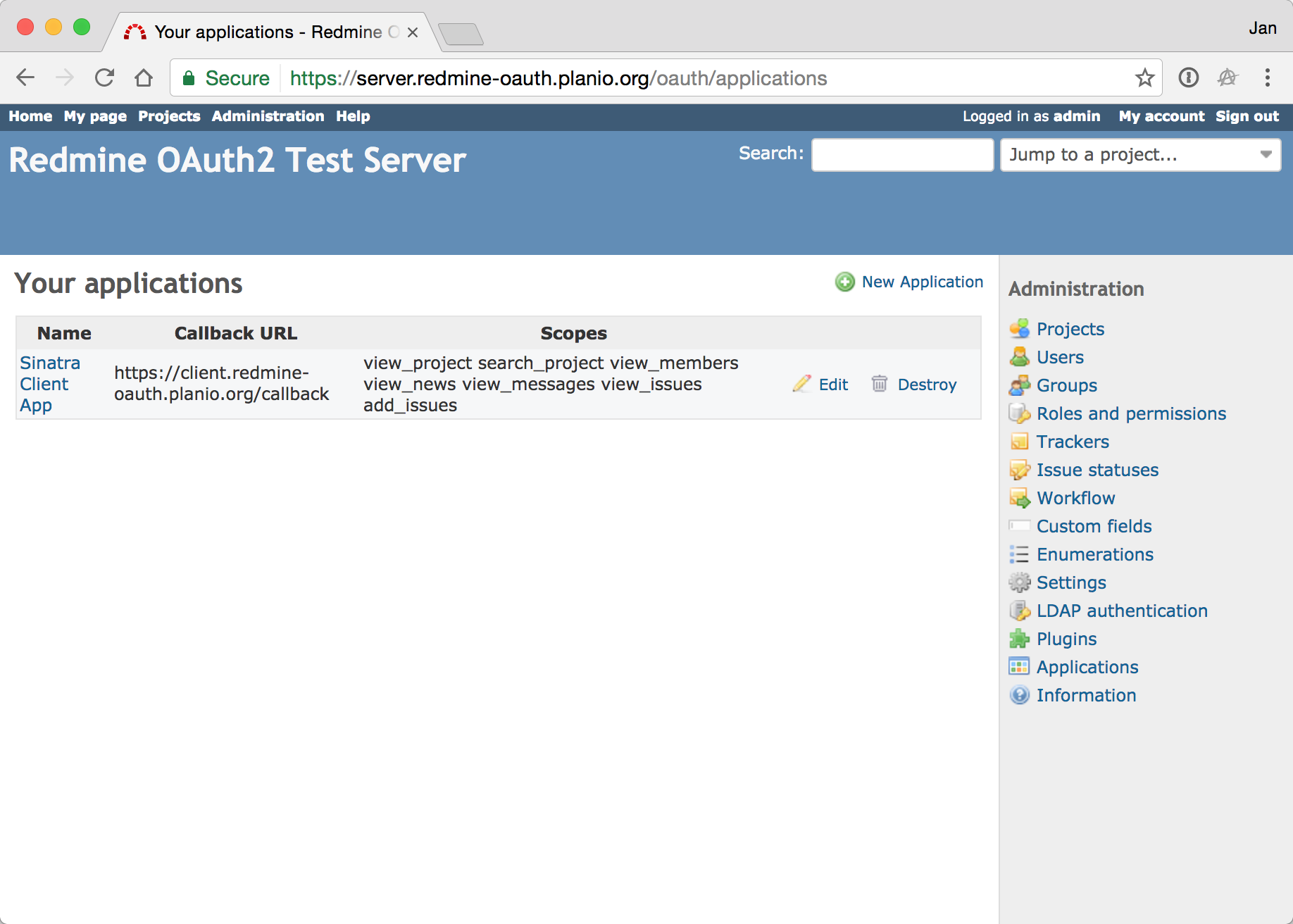Click the Information icon in sidebar
Image resolution: width=1293 pixels, height=924 pixels.
1019,695
